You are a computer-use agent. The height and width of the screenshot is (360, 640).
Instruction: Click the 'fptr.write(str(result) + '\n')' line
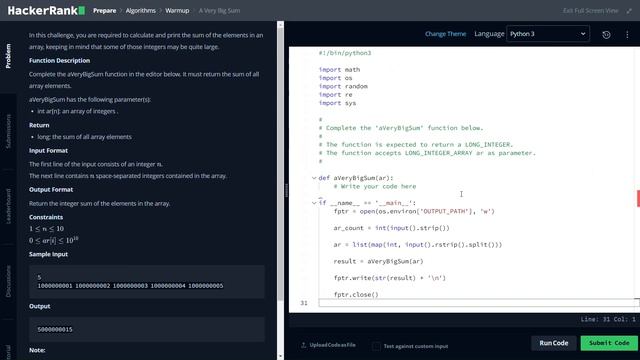389,278
